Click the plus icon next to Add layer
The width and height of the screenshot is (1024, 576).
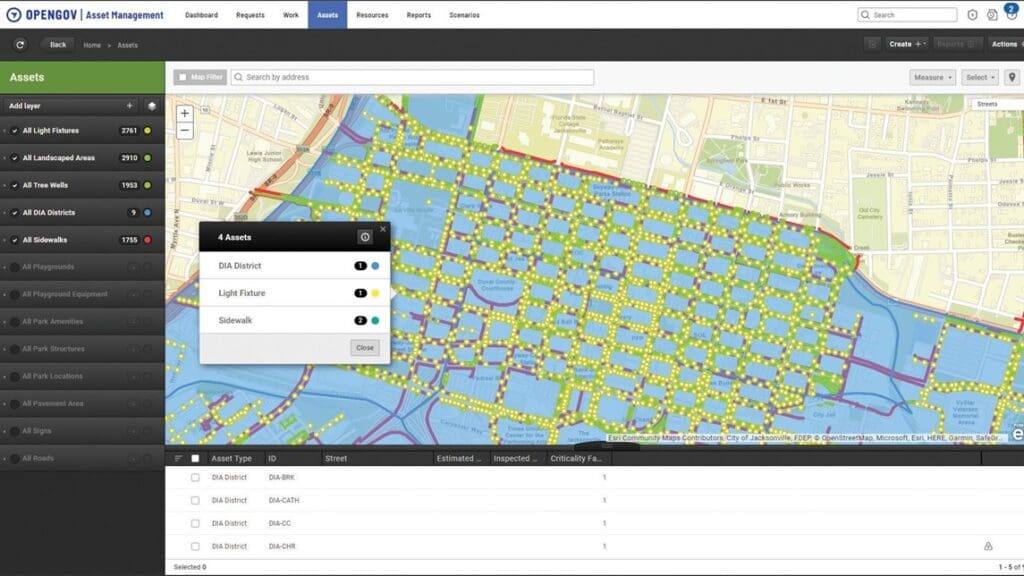coord(129,106)
